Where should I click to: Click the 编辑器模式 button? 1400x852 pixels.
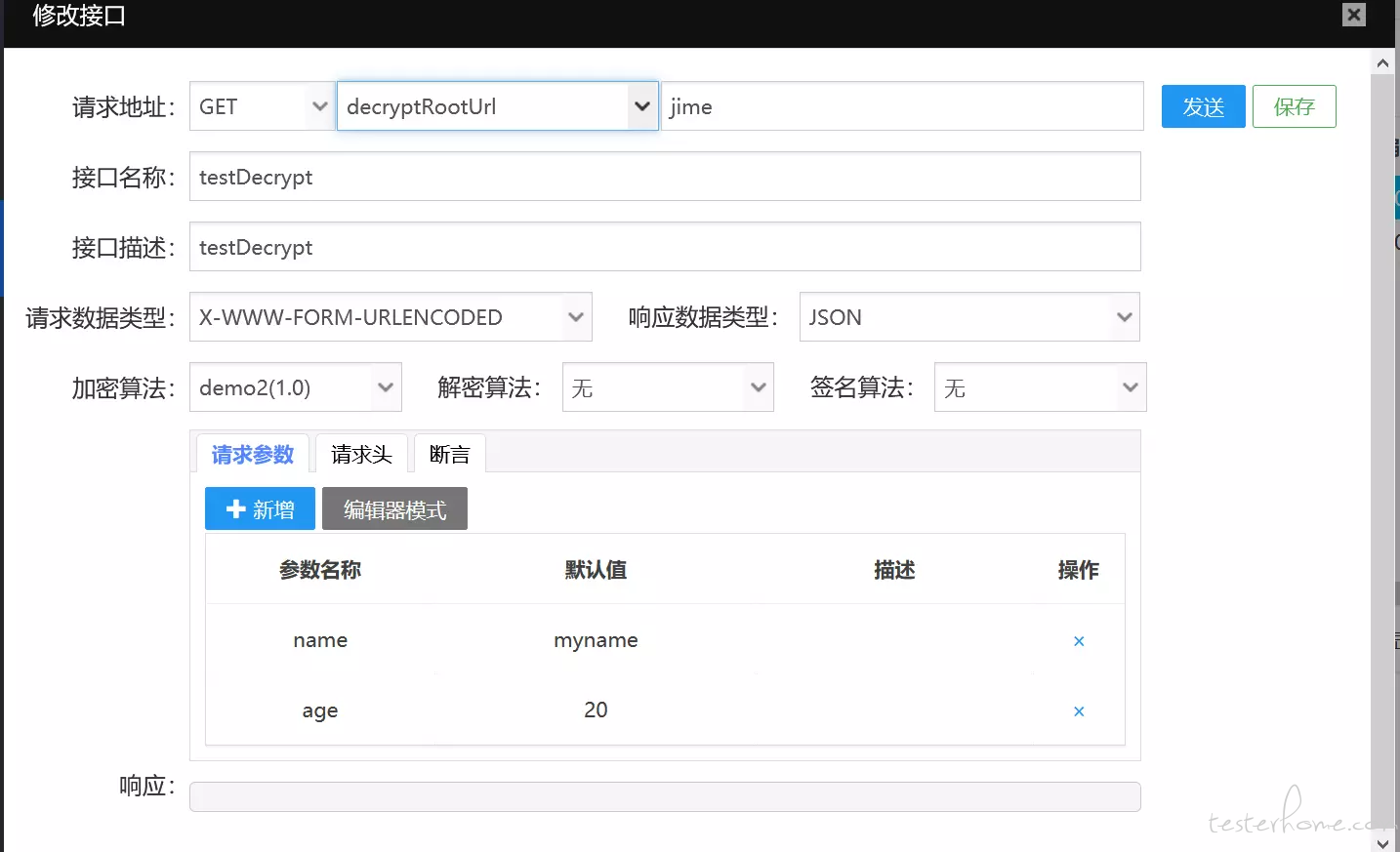click(394, 508)
